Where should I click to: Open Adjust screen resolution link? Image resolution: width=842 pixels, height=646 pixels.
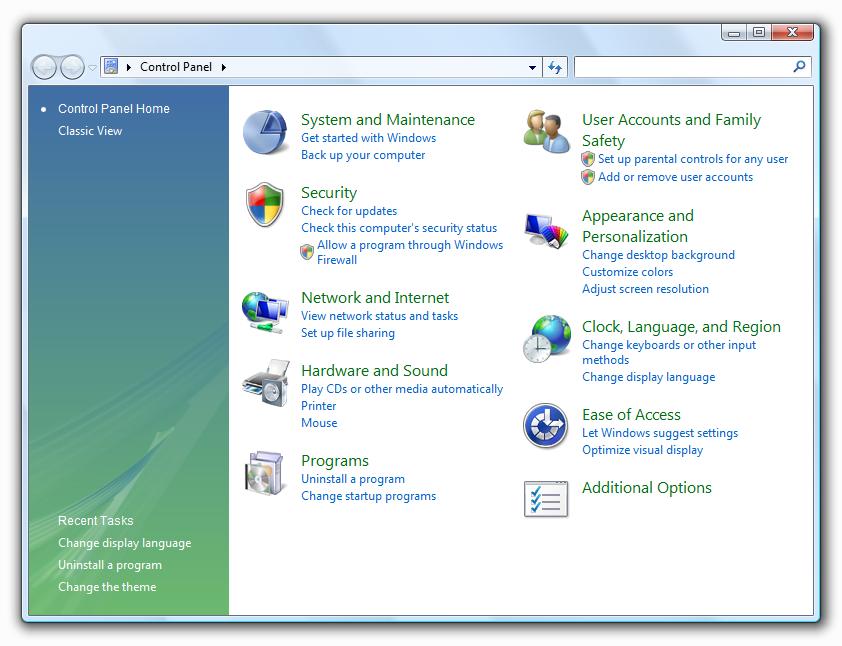645,289
